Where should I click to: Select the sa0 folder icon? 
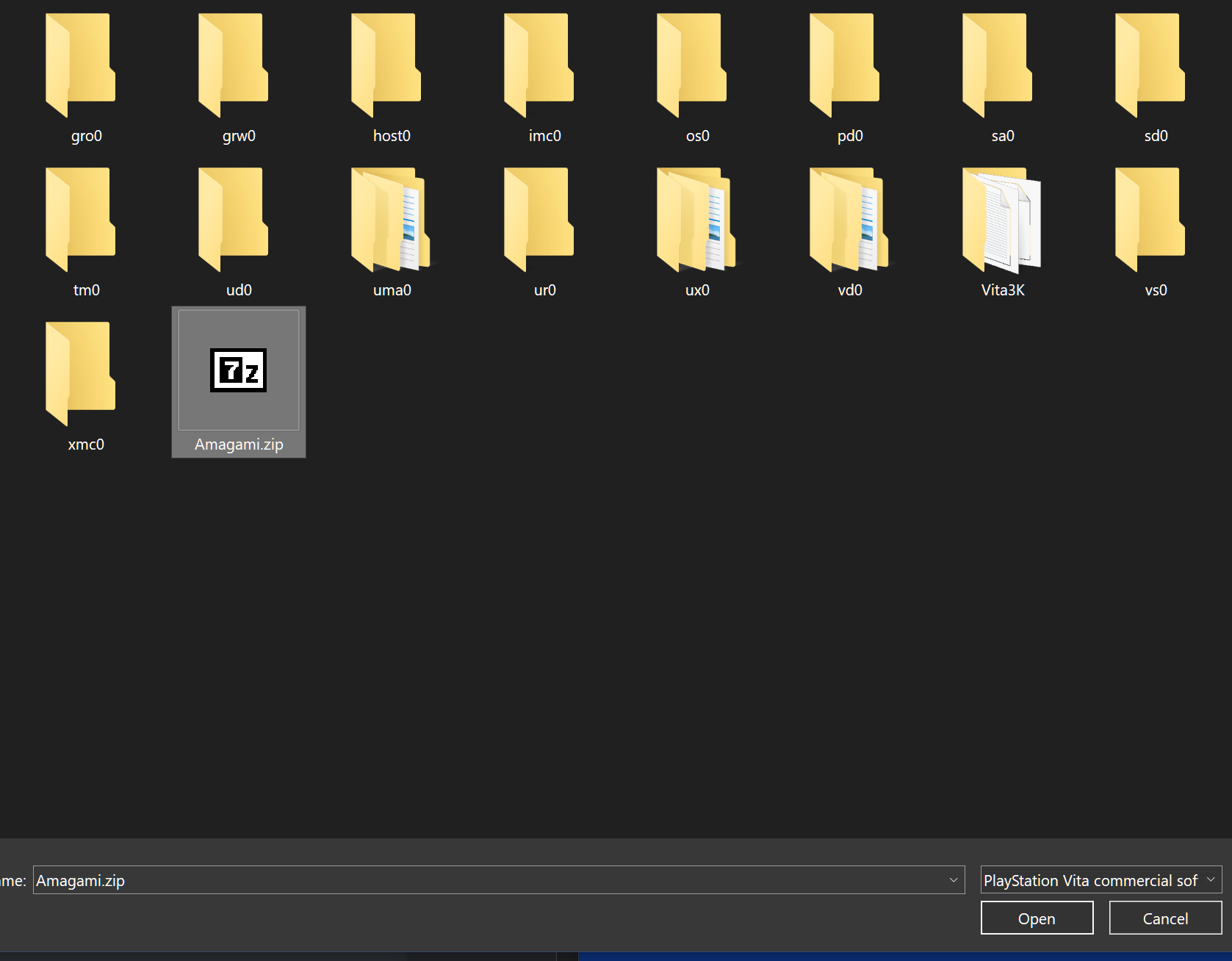click(x=997, y=65)
